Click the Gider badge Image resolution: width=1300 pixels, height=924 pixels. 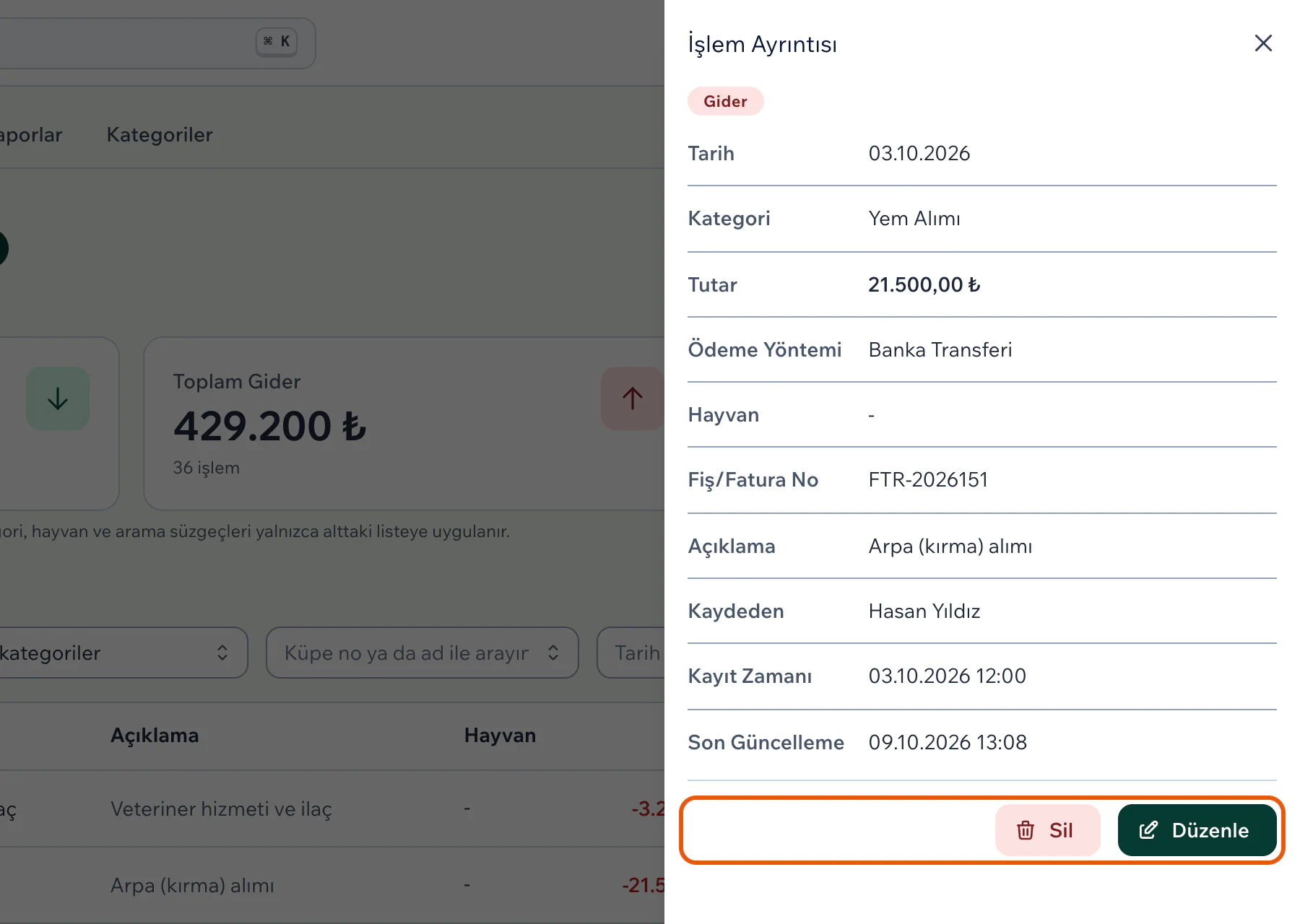tap(725, 101)
